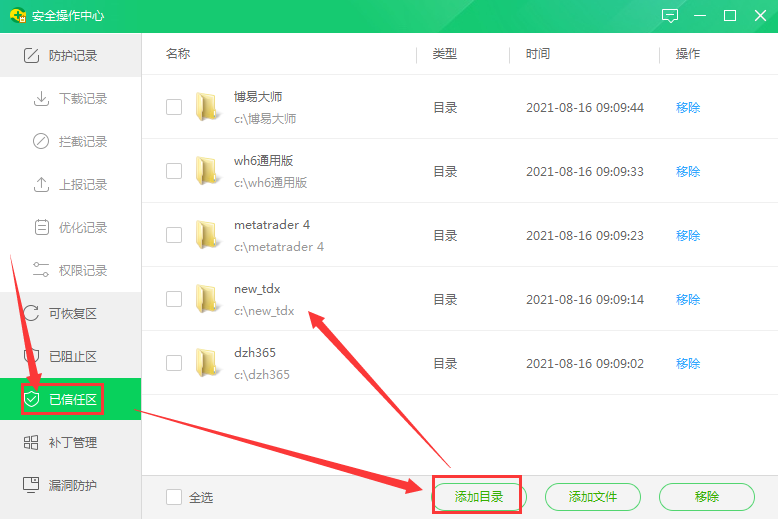This screenshot has width=778, height=519.
Task: Click the 下载记录 download arrow icon
Action: pyautogui.click(x=41, y=98)
